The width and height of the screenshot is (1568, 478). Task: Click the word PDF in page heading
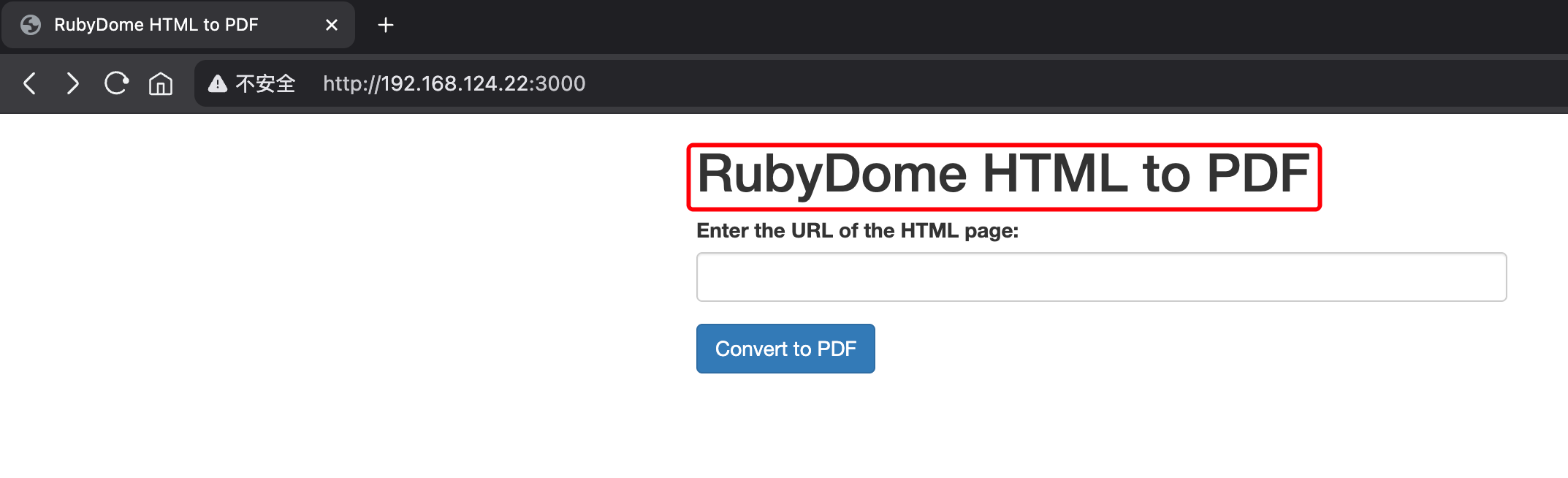tap(1257, 175)
